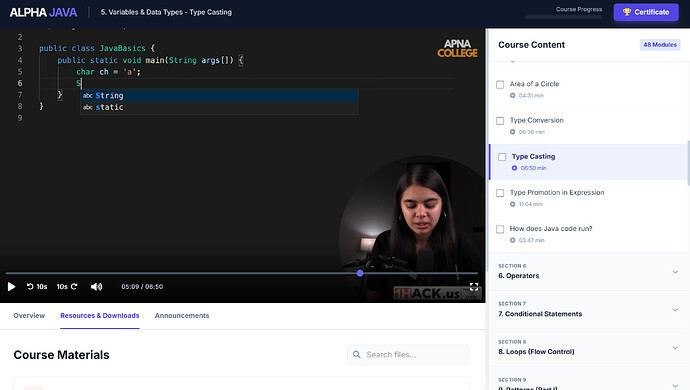Mark How does Java code run done

point(500,229)
